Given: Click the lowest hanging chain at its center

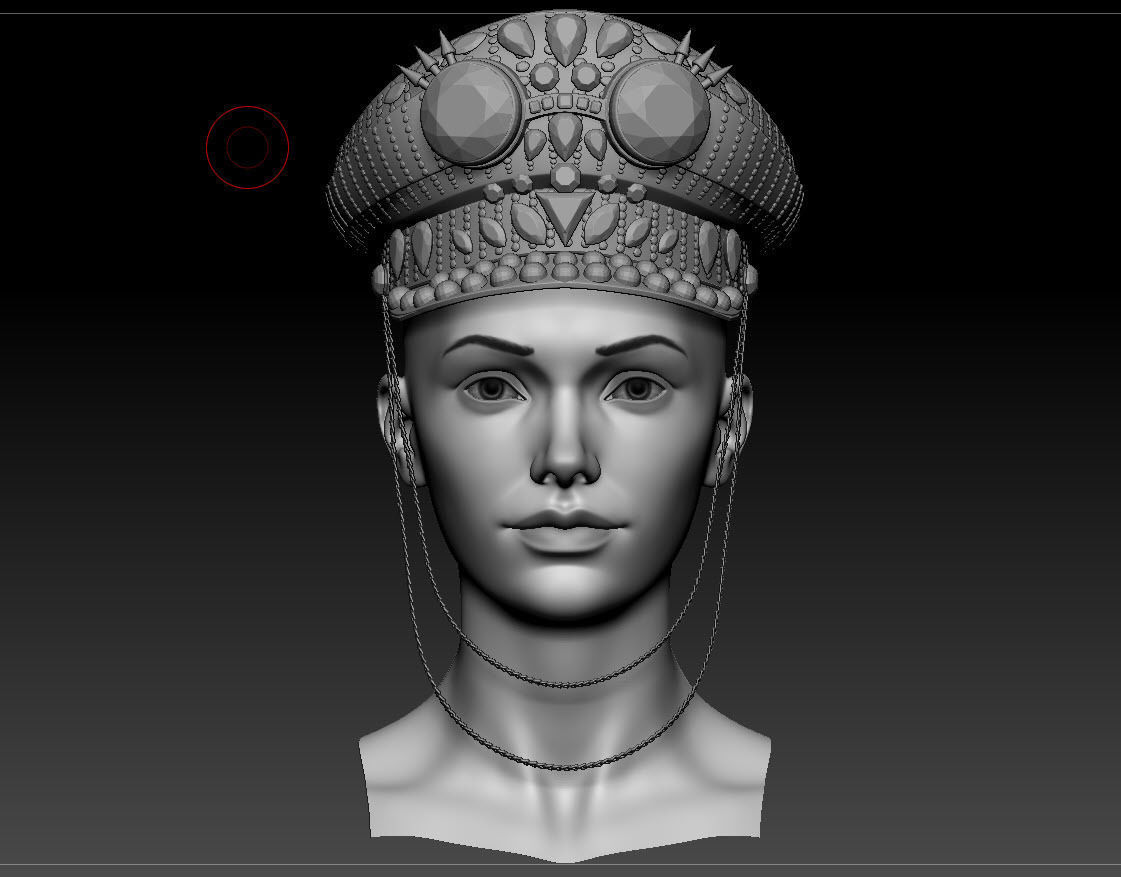Looking at the screenshot, I should [x=565, y=766].
